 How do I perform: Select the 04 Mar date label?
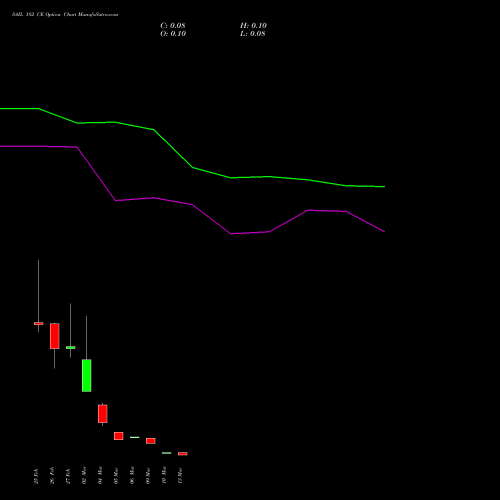100,475
